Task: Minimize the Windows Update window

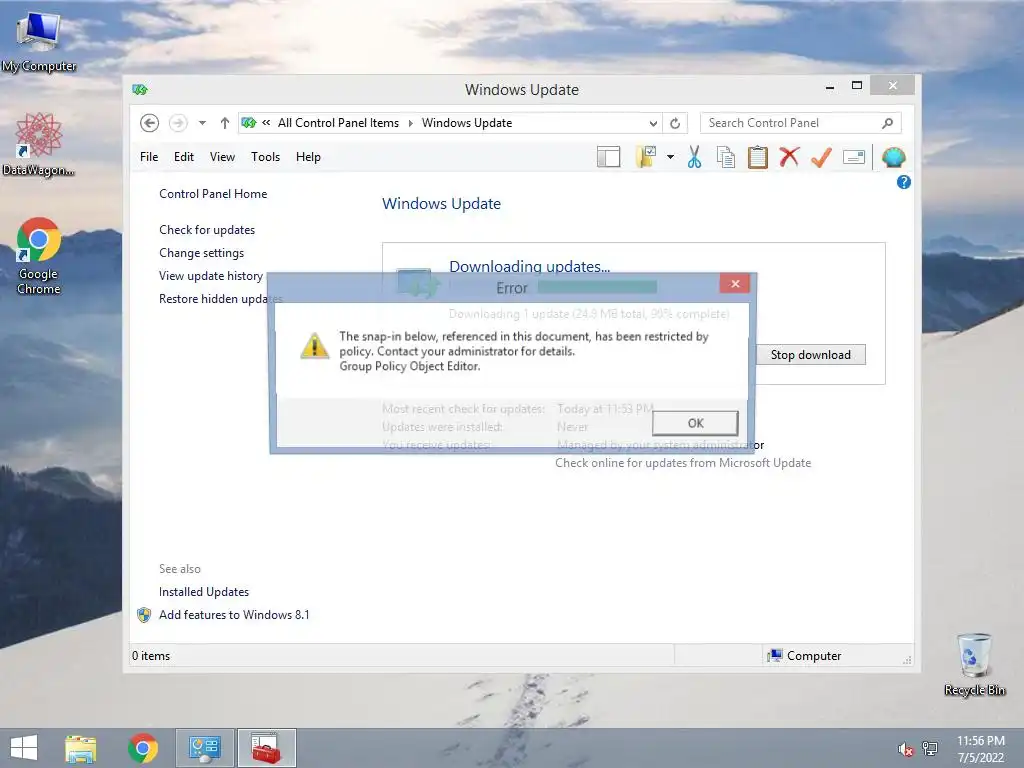Action: tap(829, 87)
